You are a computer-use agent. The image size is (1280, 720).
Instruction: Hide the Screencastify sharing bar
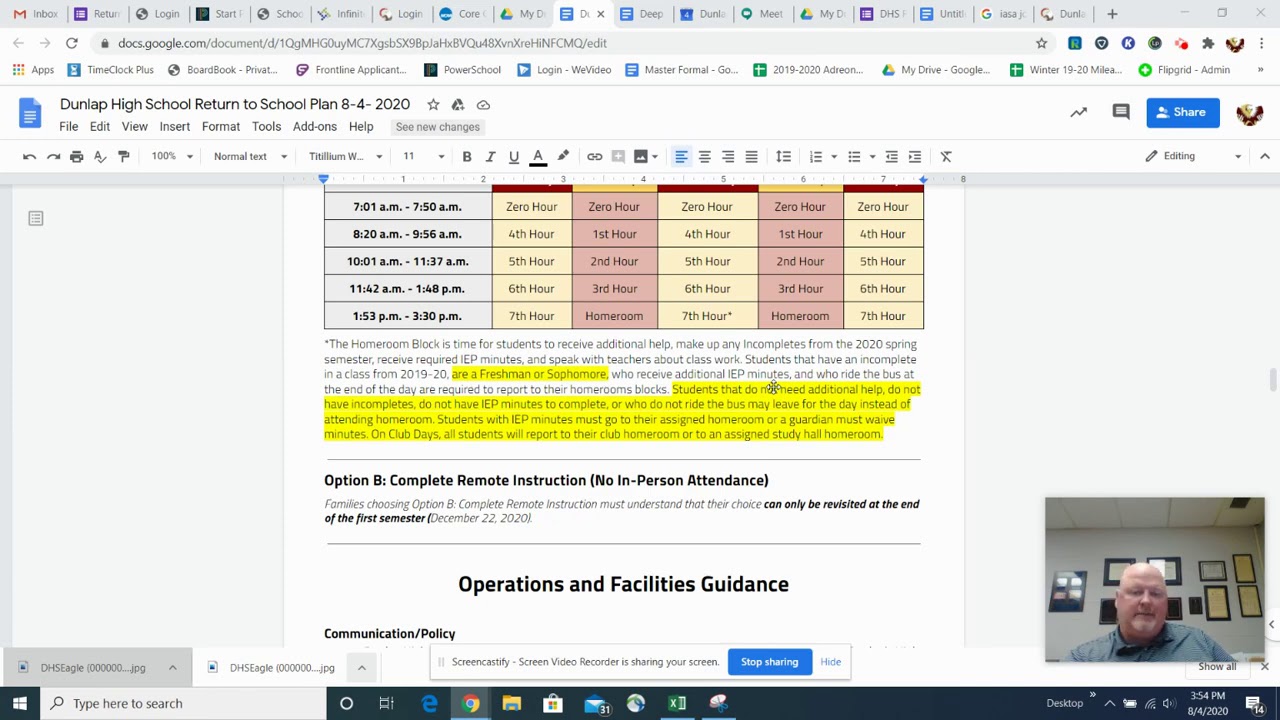point(831,662)
